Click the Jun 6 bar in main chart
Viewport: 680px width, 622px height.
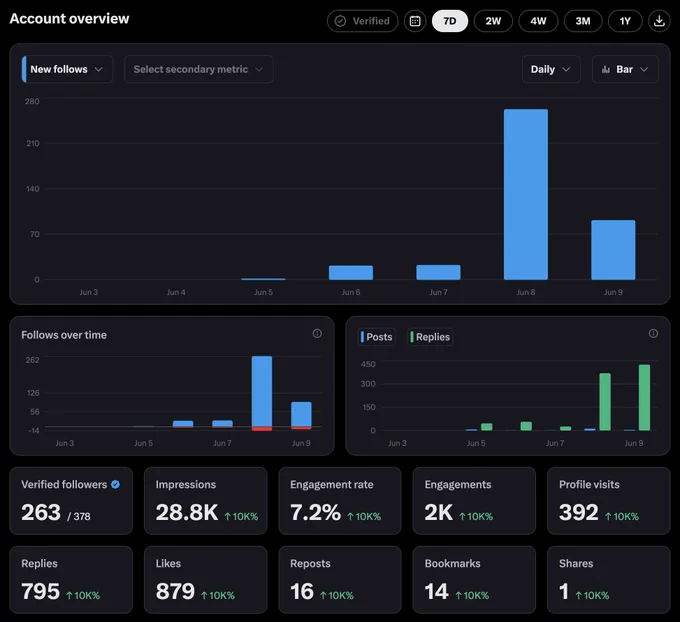351,273
